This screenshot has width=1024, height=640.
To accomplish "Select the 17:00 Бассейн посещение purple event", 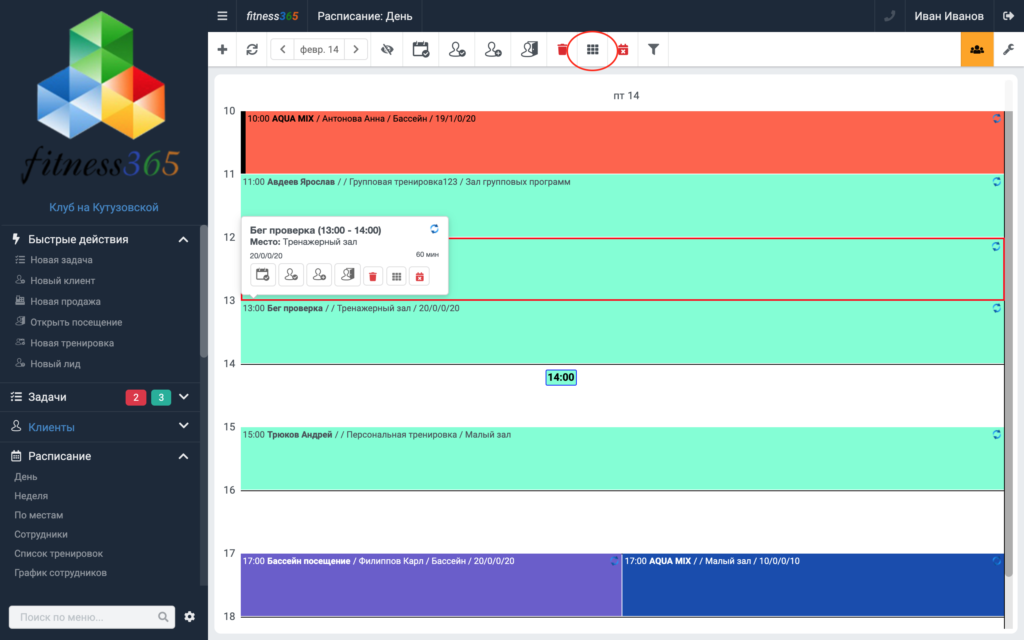I will click(x=431, y=585).
